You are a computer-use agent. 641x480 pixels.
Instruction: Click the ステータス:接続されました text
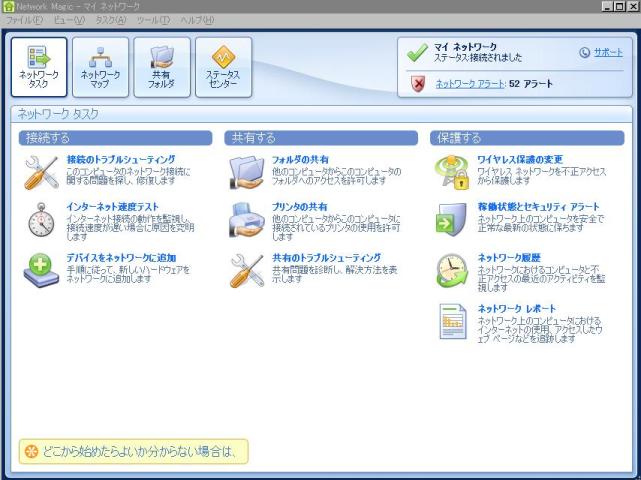[478, 58]
